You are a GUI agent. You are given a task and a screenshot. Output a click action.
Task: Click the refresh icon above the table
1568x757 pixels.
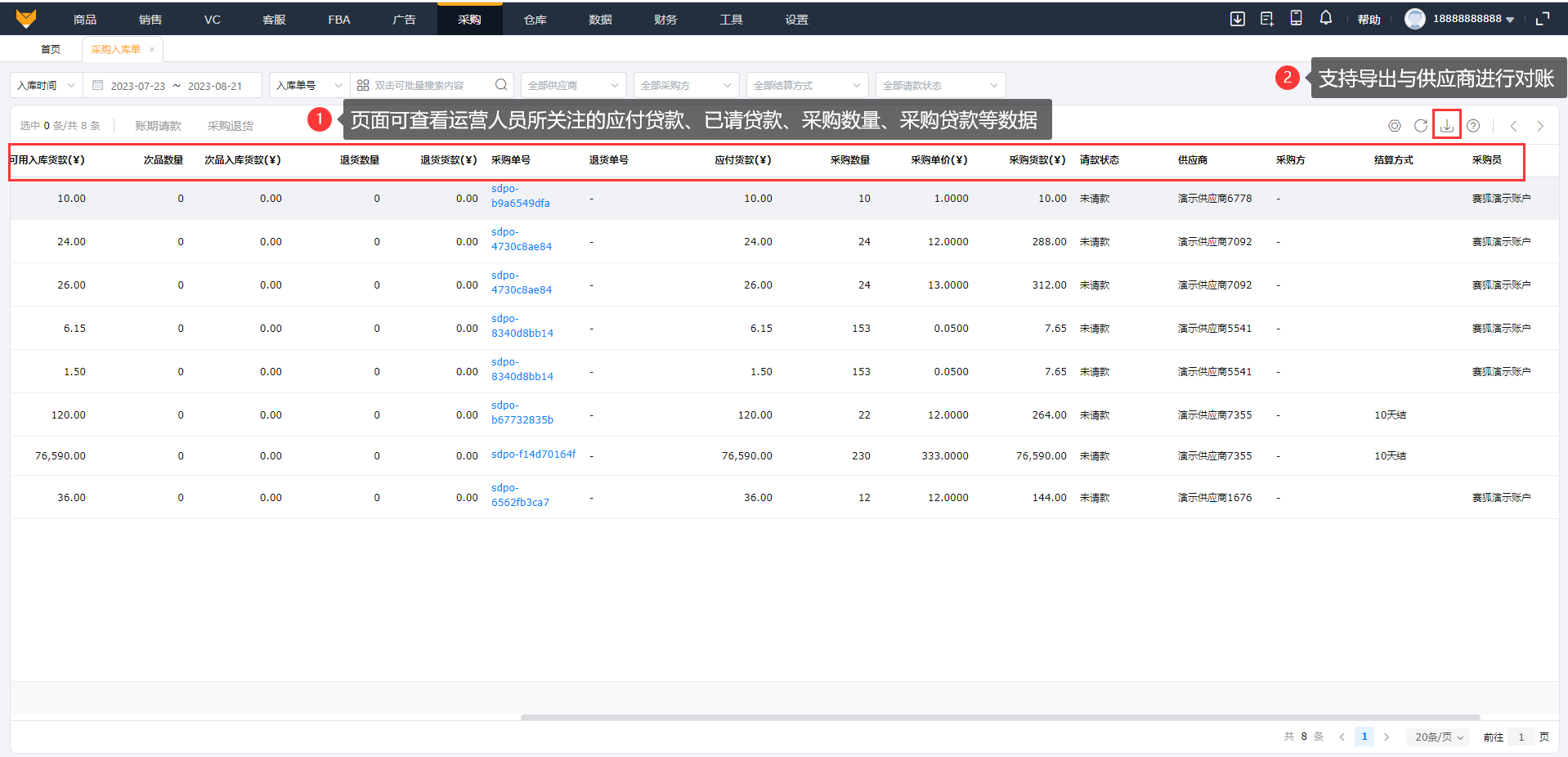pyautogui.click(x=1421, y=126)
